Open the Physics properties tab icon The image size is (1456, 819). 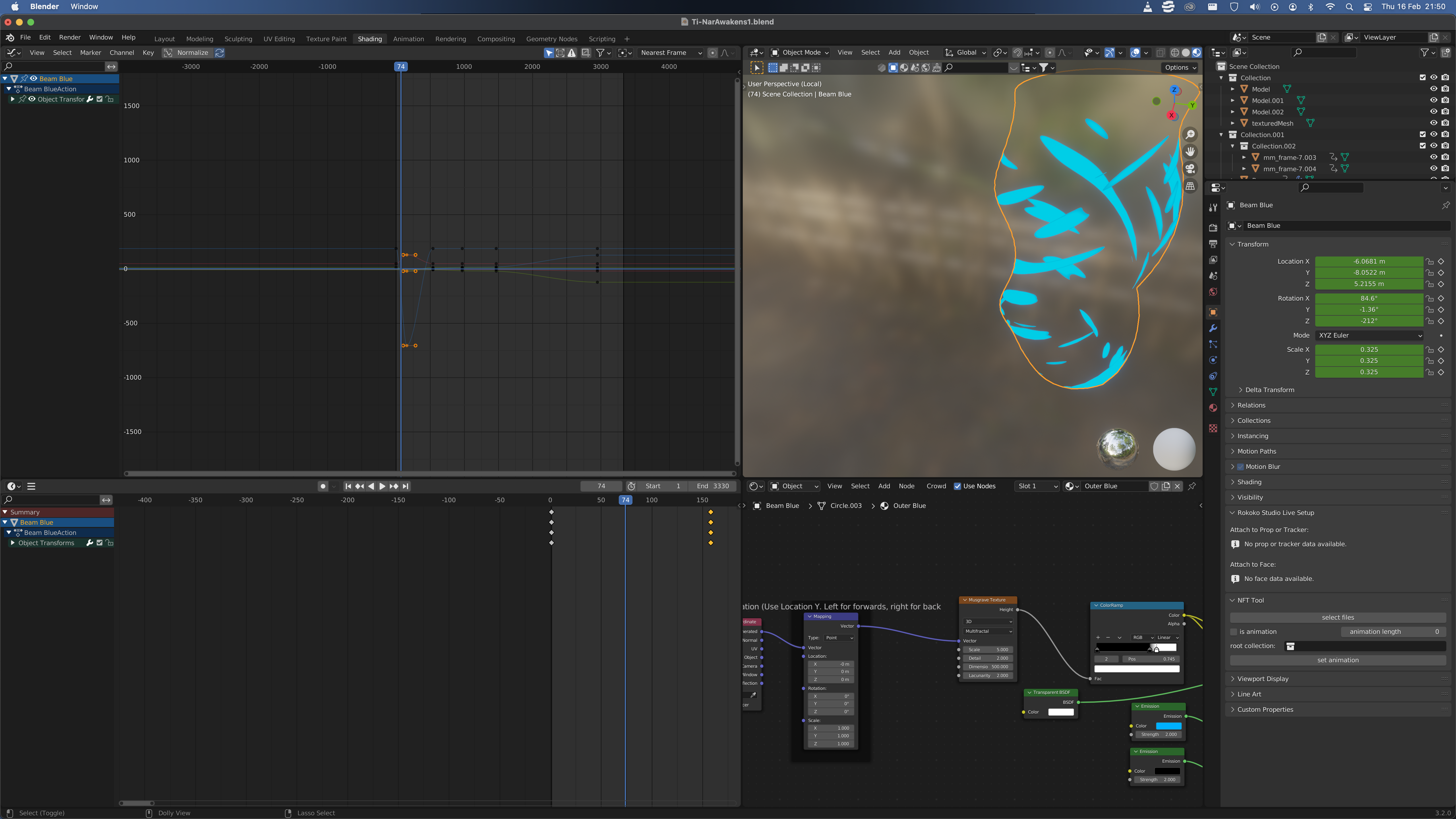point(1213,360)
